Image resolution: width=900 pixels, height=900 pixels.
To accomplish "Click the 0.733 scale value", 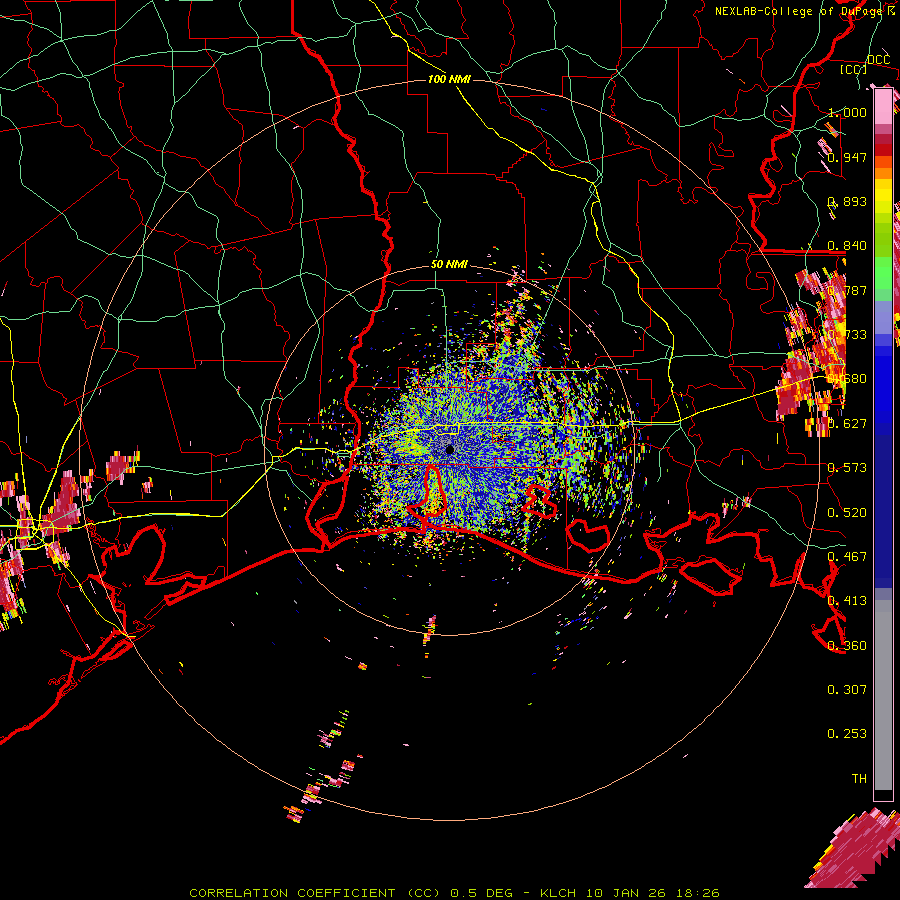I will click(847, 335).
